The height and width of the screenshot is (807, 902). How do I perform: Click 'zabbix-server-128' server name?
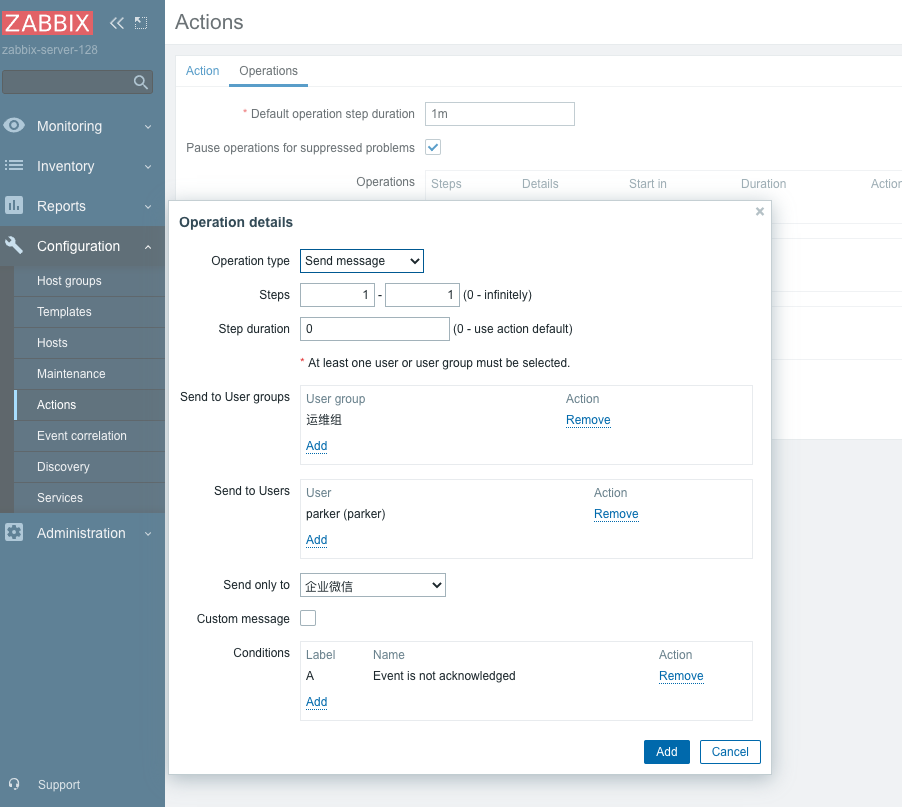tap(49, 49)
